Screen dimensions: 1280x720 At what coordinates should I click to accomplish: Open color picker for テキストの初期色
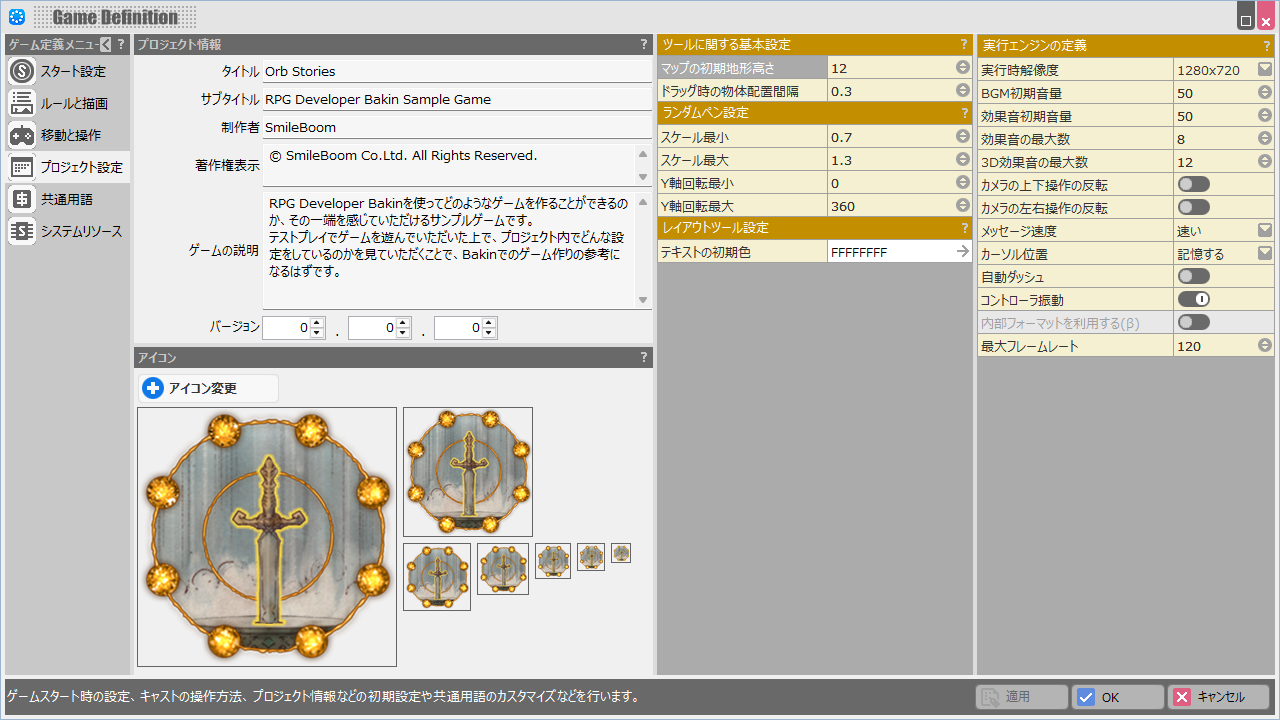tap(962, 253)
